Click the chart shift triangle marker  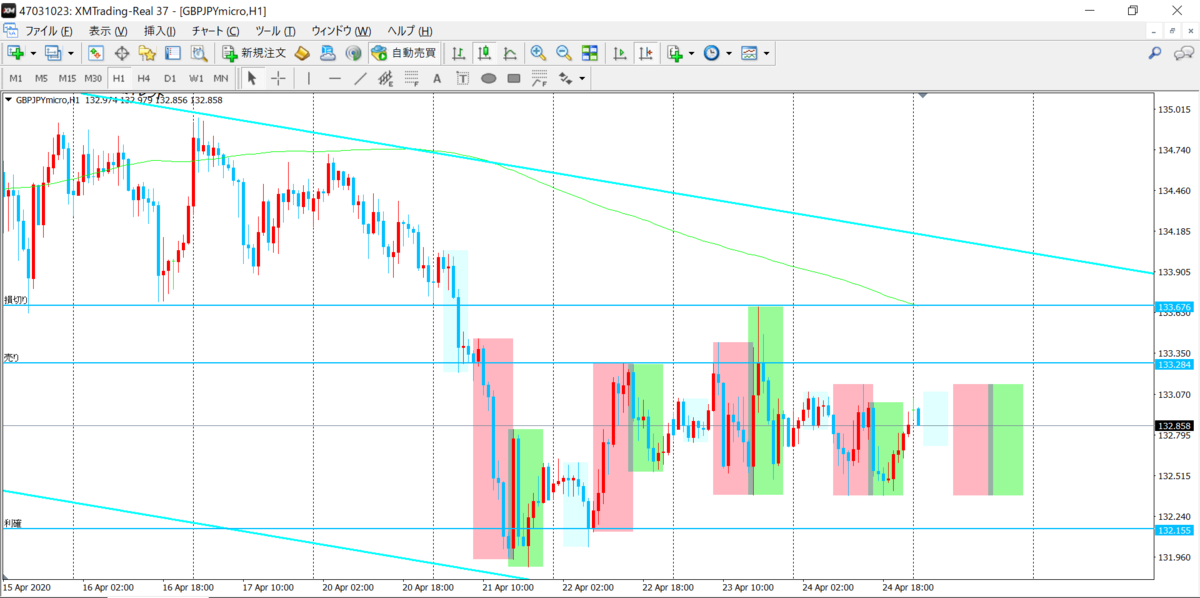coord(924,96)
